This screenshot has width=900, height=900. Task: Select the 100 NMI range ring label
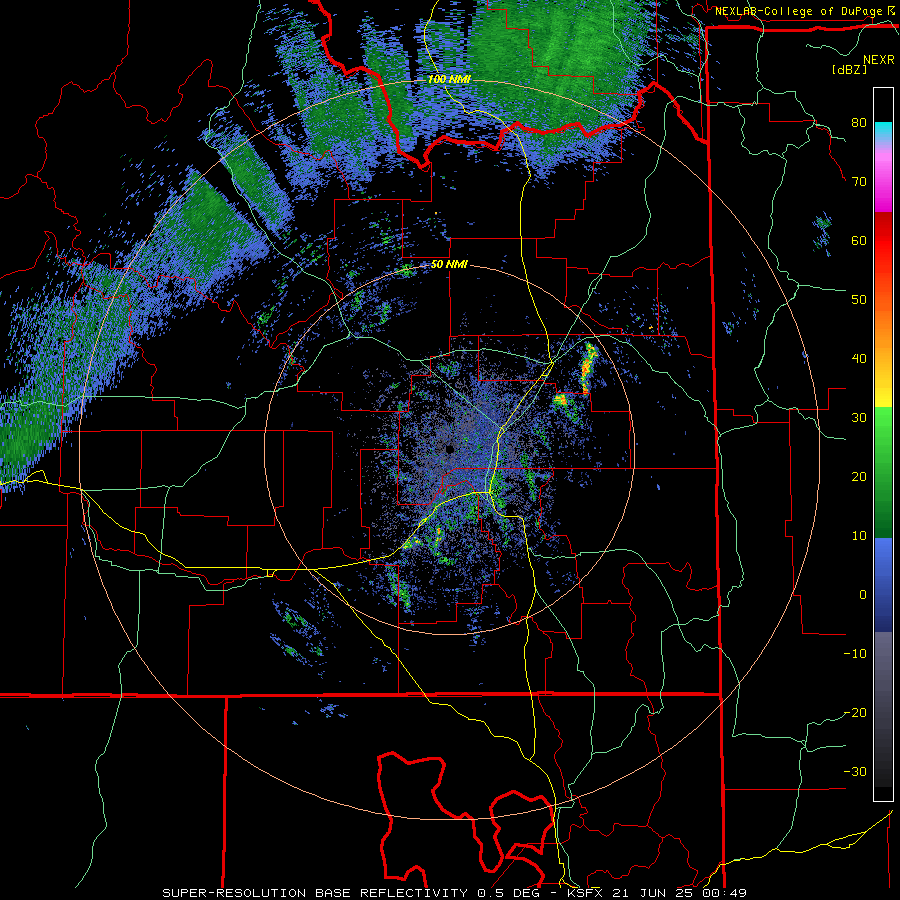449,79
